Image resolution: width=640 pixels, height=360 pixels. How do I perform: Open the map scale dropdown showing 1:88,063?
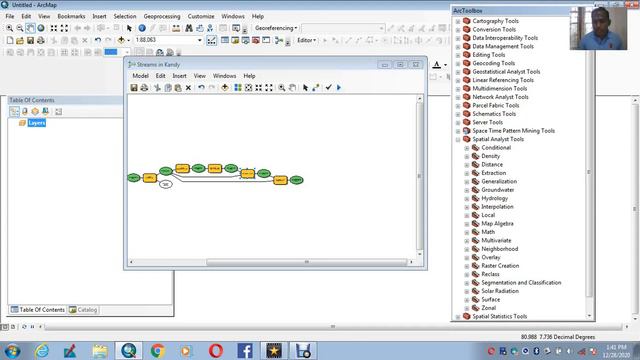click(x=200, y=40)
